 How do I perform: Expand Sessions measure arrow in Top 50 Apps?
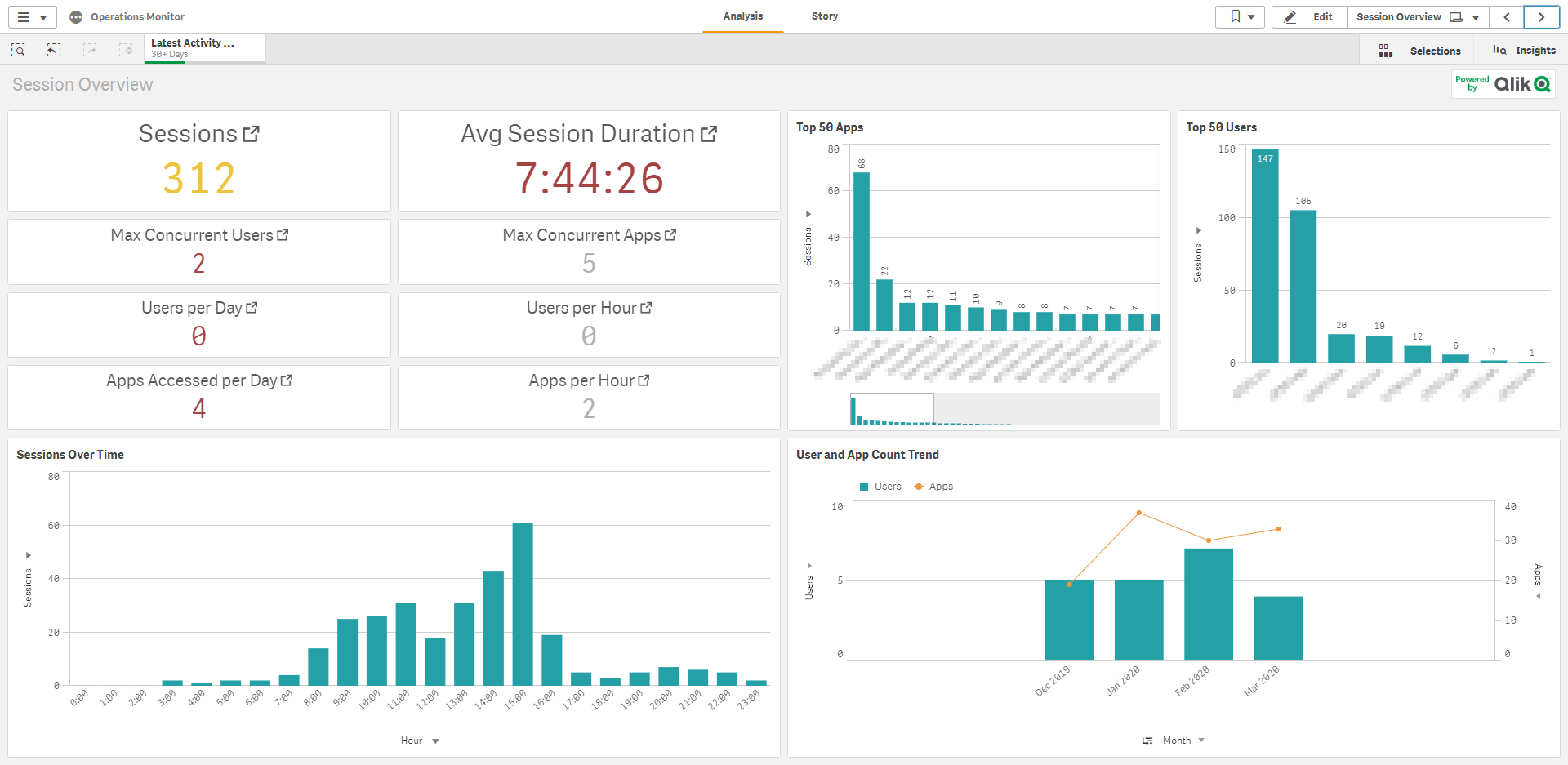point(808,215)
